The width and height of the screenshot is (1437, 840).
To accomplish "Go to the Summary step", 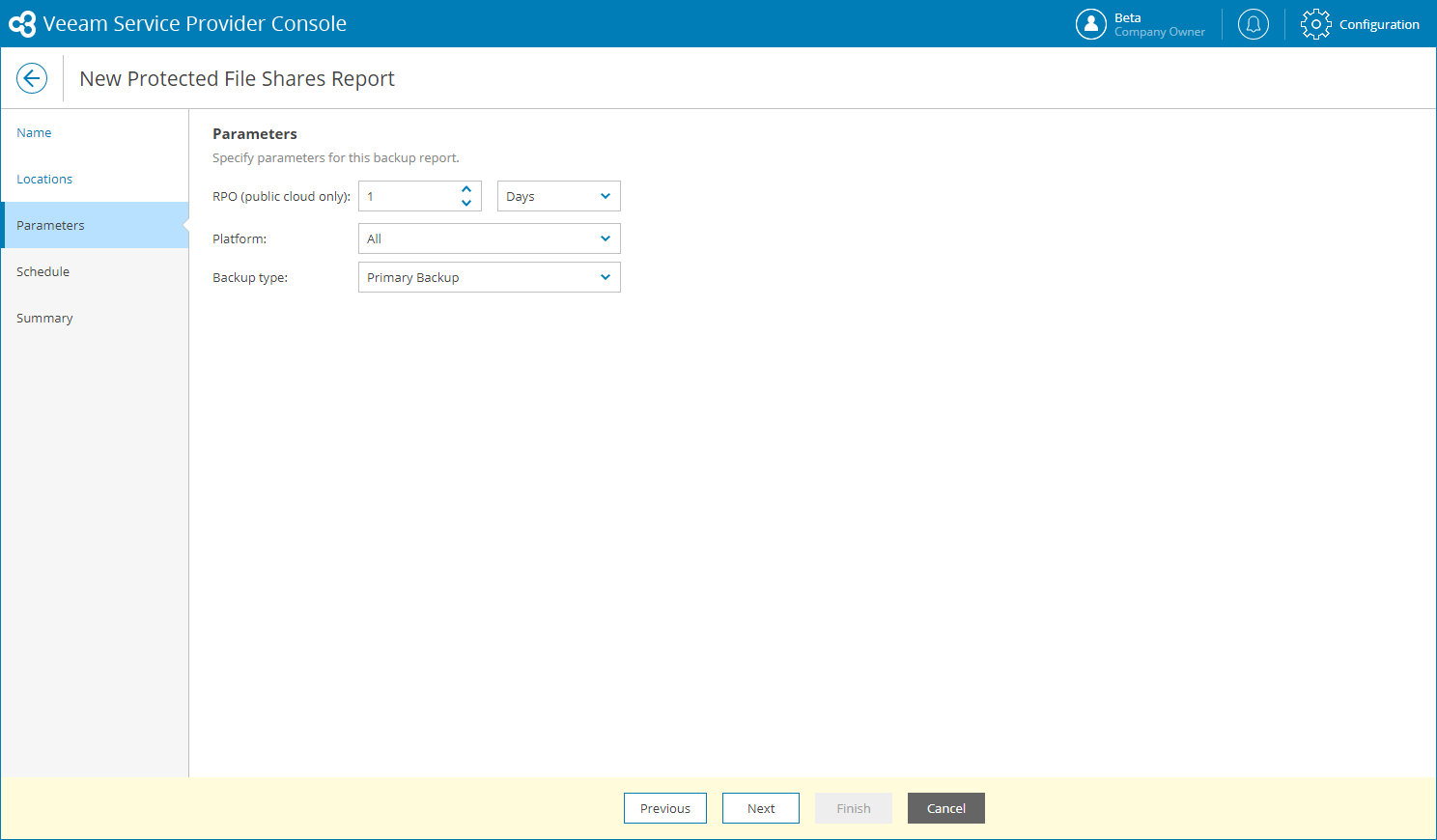I will pyautogui.click(x=95, y=318).
